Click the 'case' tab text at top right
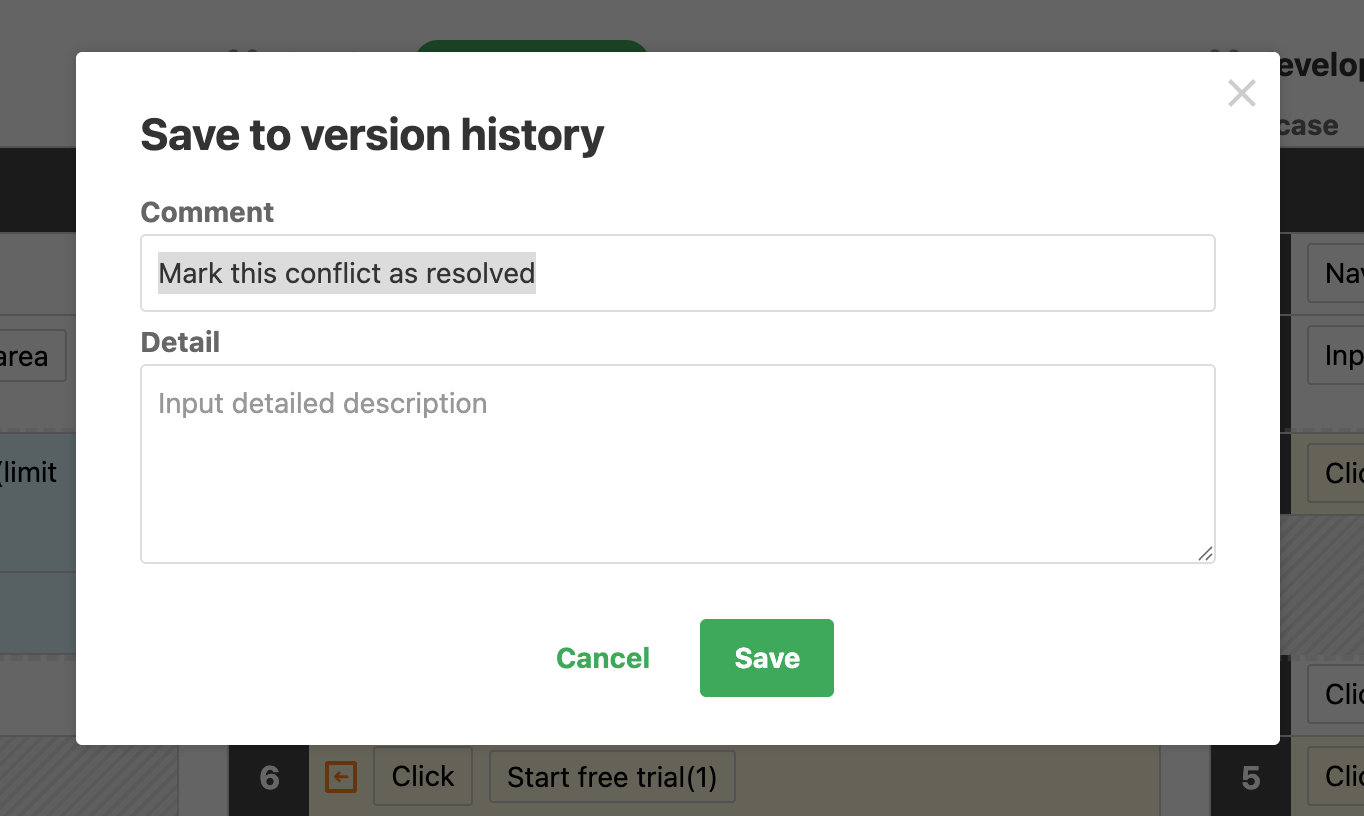The image size is (1364, 816). tap(1308, 126)
